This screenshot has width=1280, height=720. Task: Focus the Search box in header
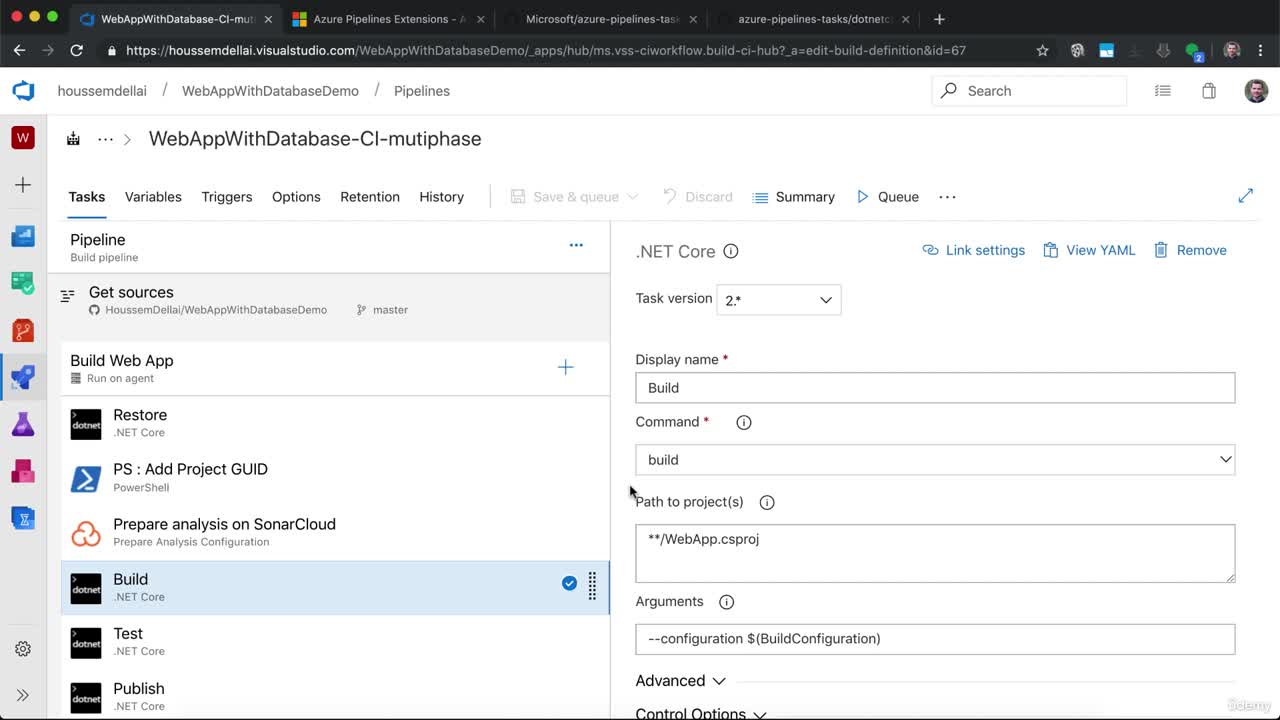(x=1029, y=91)
